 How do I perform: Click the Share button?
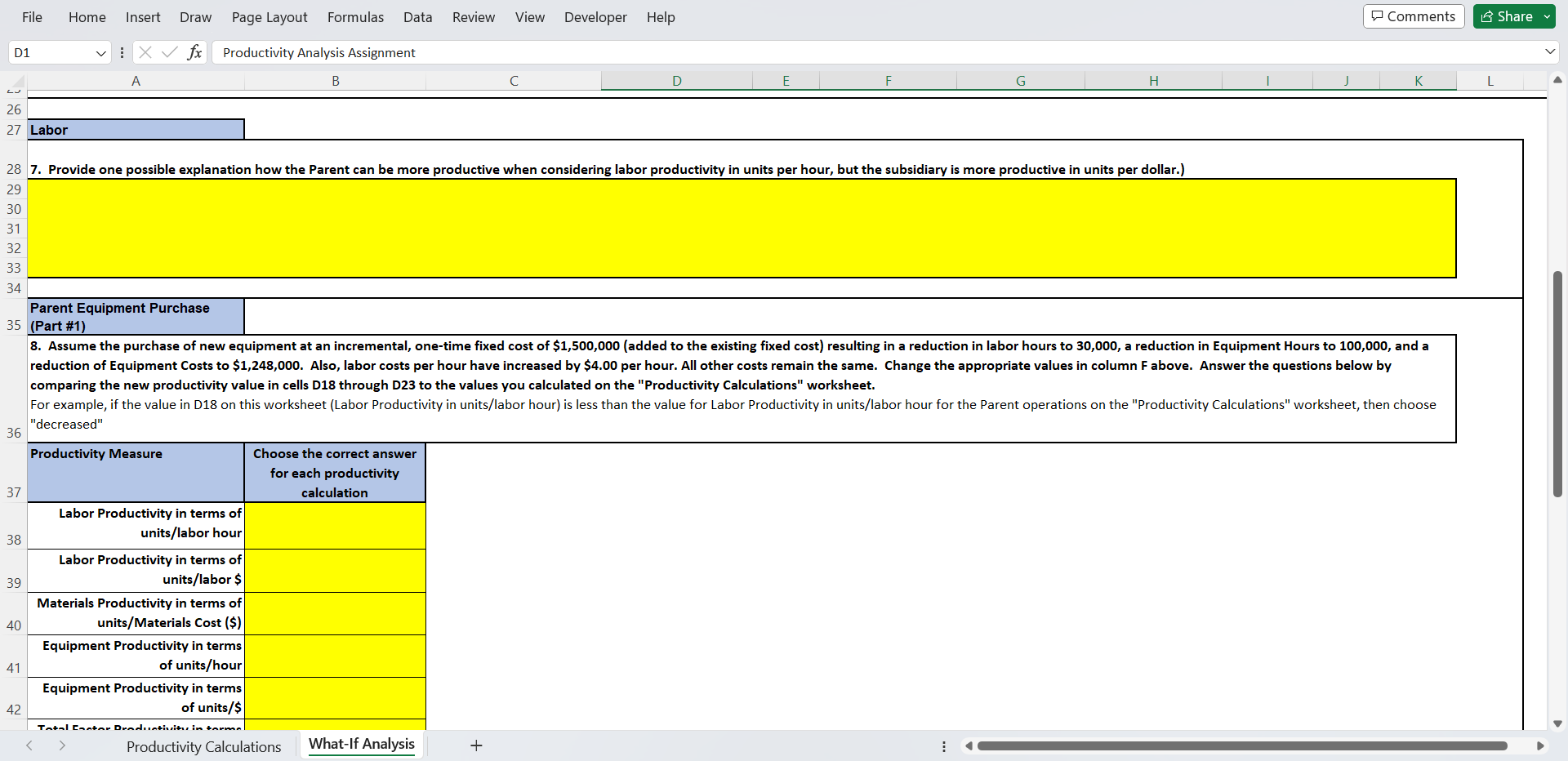pos(1511,16)
